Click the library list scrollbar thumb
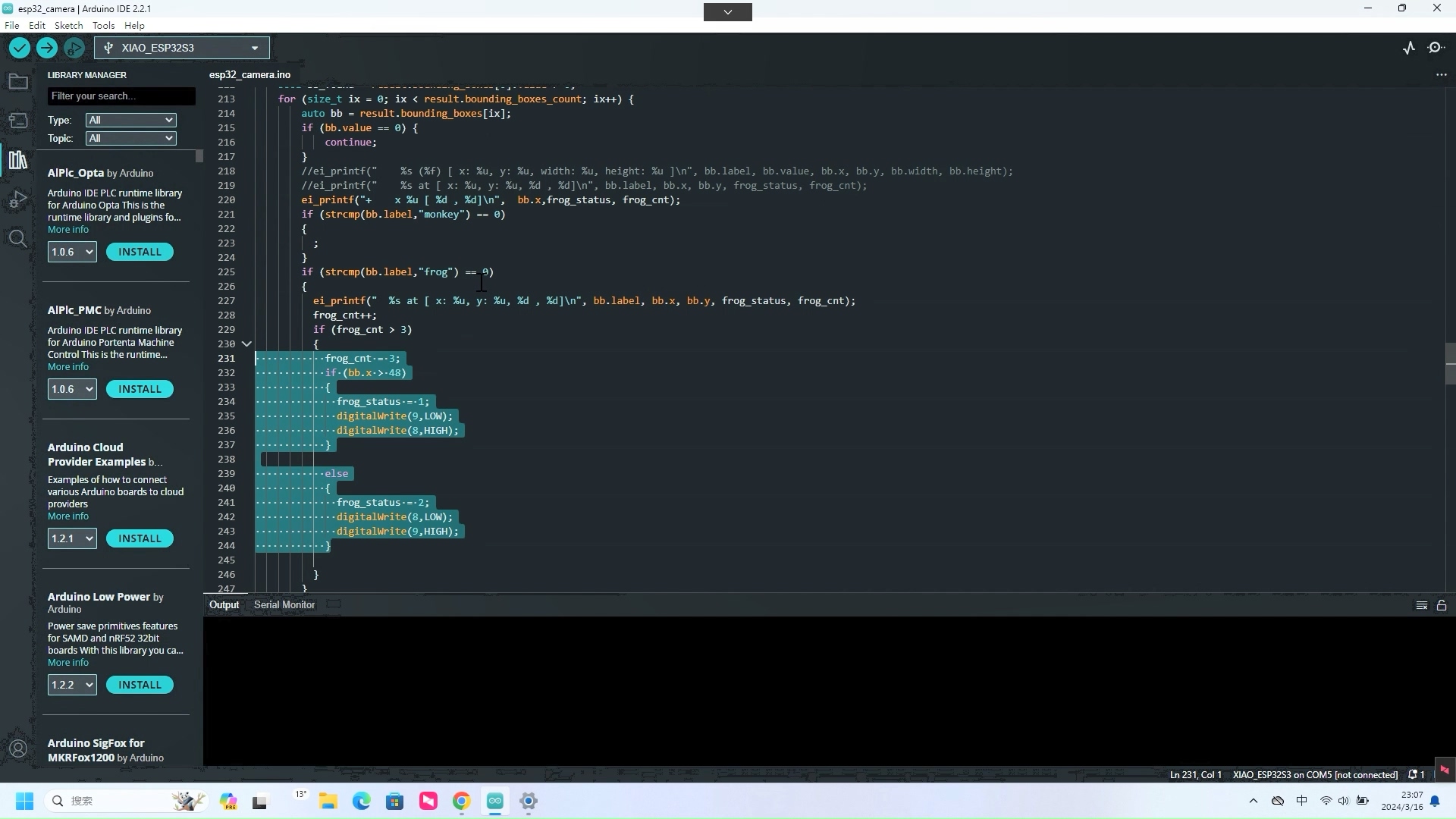Screen dimensions: 1456x819 pyautogui.click(x=199, y=156)
